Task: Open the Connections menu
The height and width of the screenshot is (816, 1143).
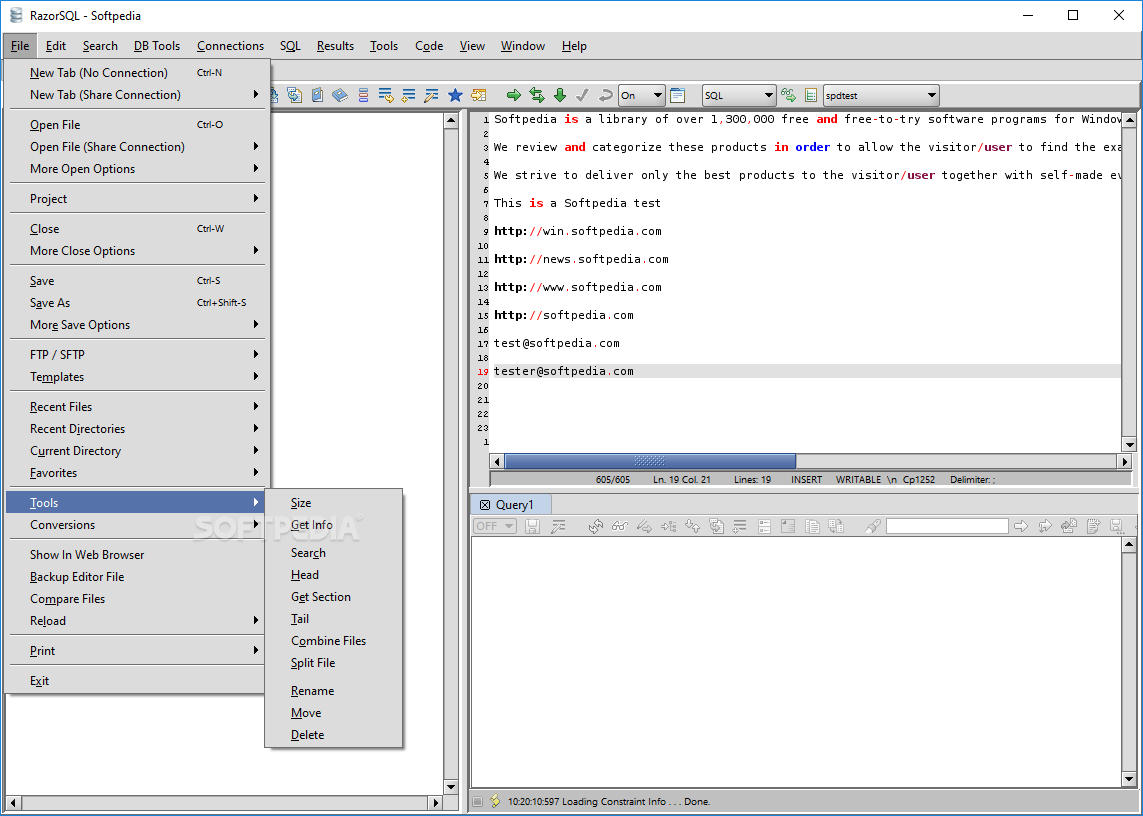Action: (230, 46)
